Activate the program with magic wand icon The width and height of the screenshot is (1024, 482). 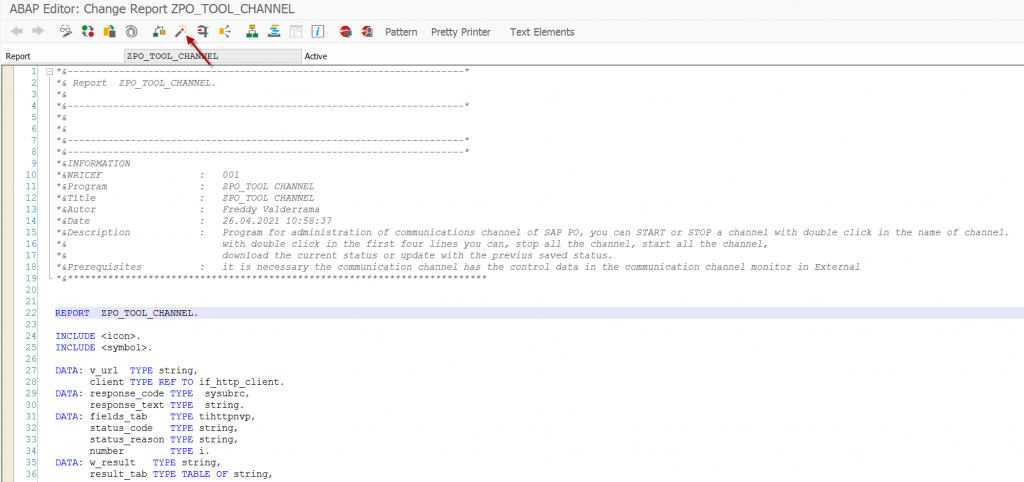[x=181, y=31]
